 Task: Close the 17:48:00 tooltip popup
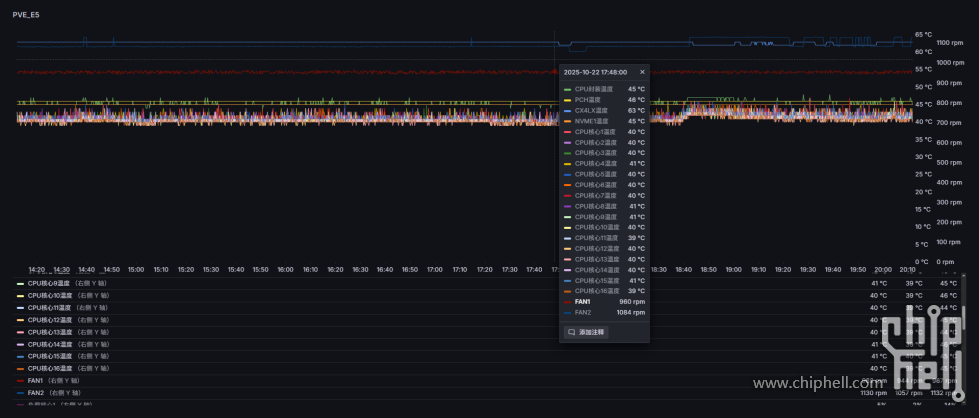[x=642, y=72]
